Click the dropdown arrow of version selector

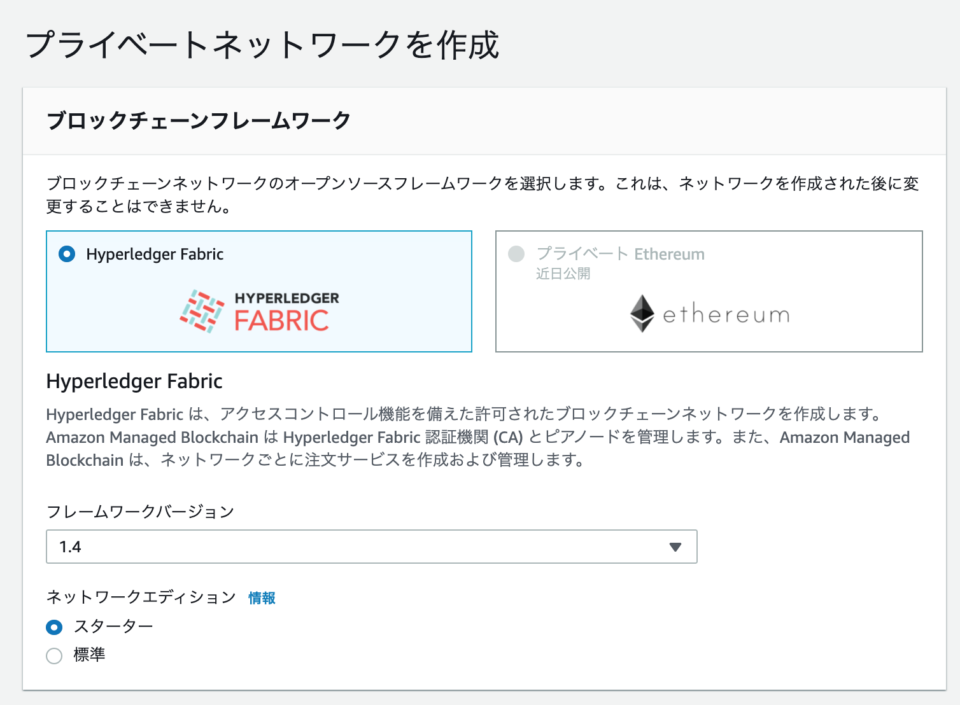(675, 547)
